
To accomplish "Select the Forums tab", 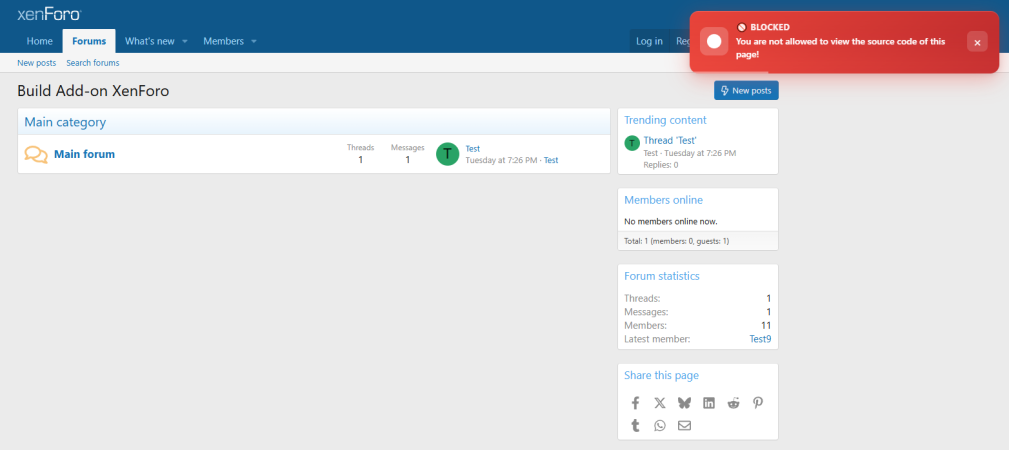I will click(89, 41).
